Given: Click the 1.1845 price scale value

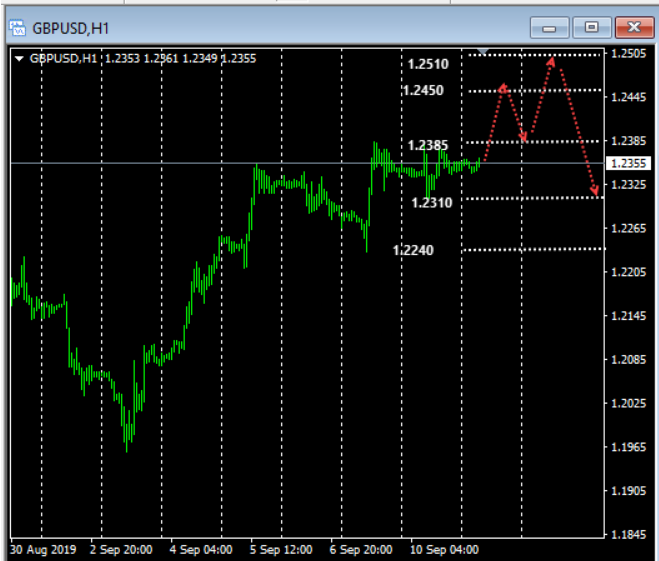Looking at the screenshot, I should tap(629, 535).
